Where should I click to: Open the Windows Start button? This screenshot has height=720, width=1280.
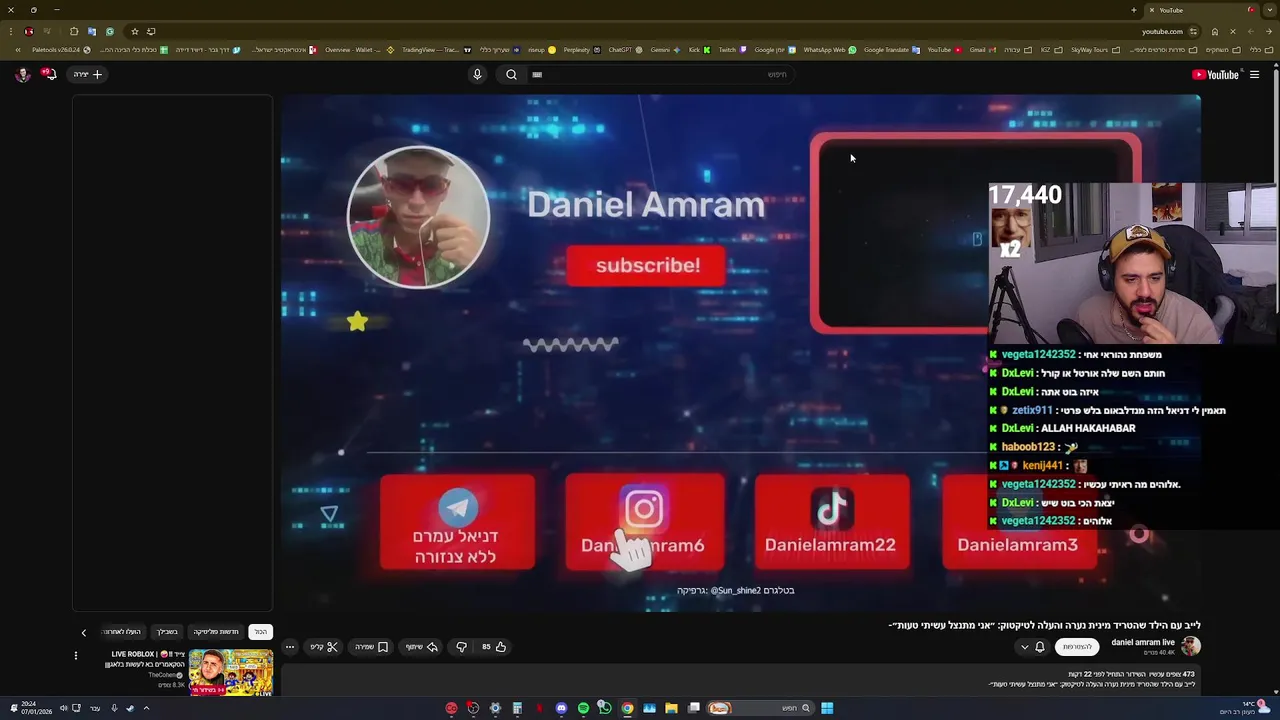point(827,708)
